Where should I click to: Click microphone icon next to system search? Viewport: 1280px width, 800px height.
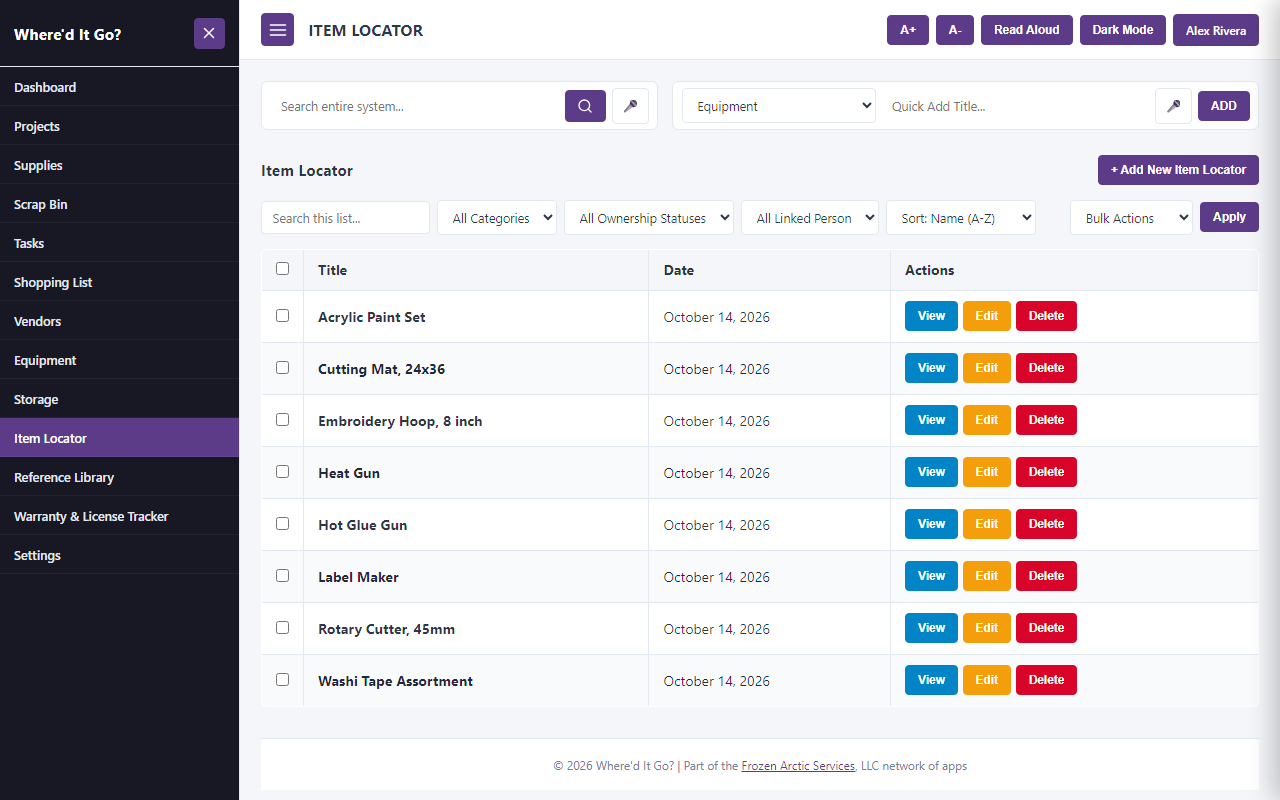pyautogui.click(x=630, y=106)
